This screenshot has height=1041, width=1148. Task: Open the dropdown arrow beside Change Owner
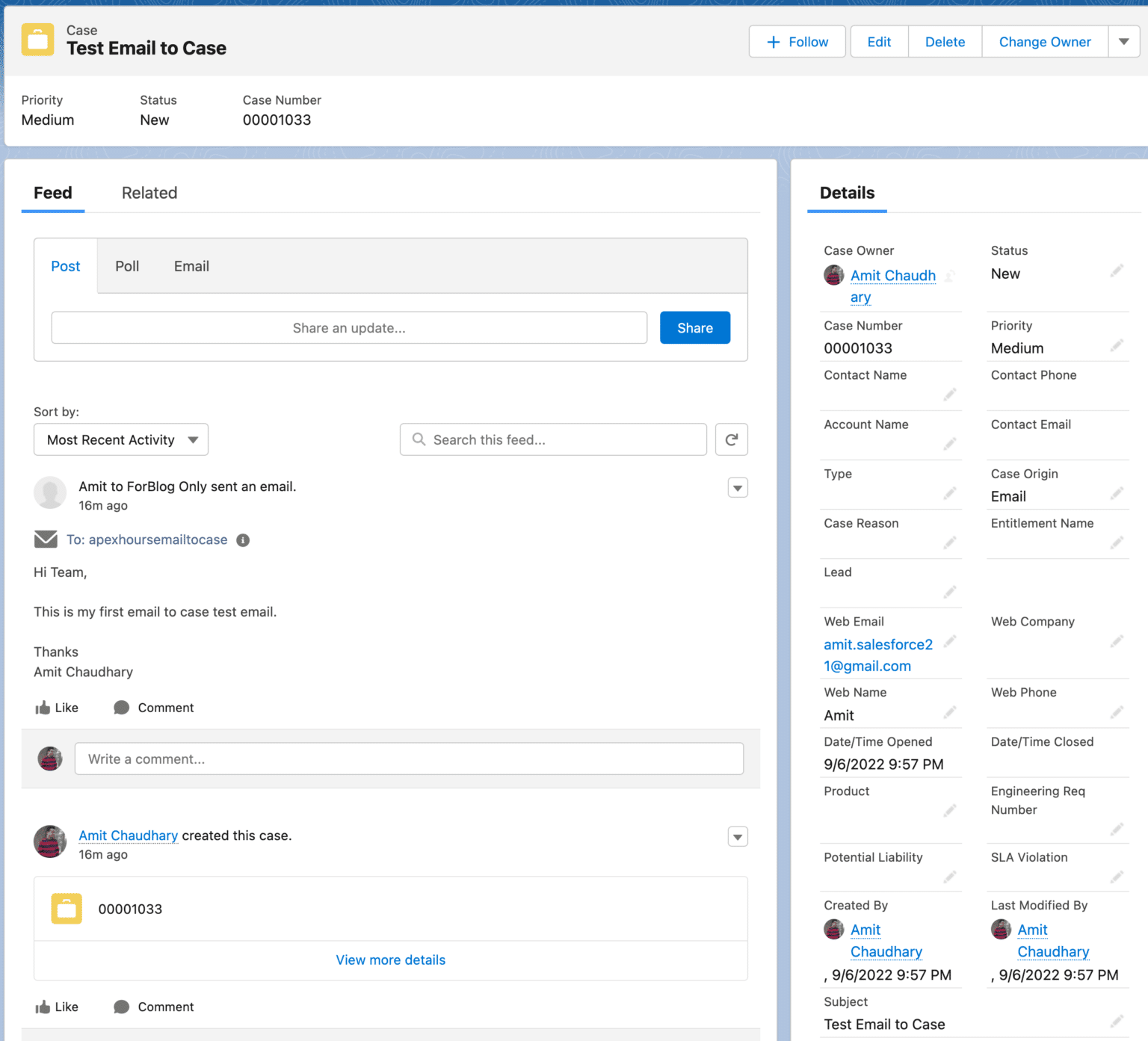coord(1123,42)
